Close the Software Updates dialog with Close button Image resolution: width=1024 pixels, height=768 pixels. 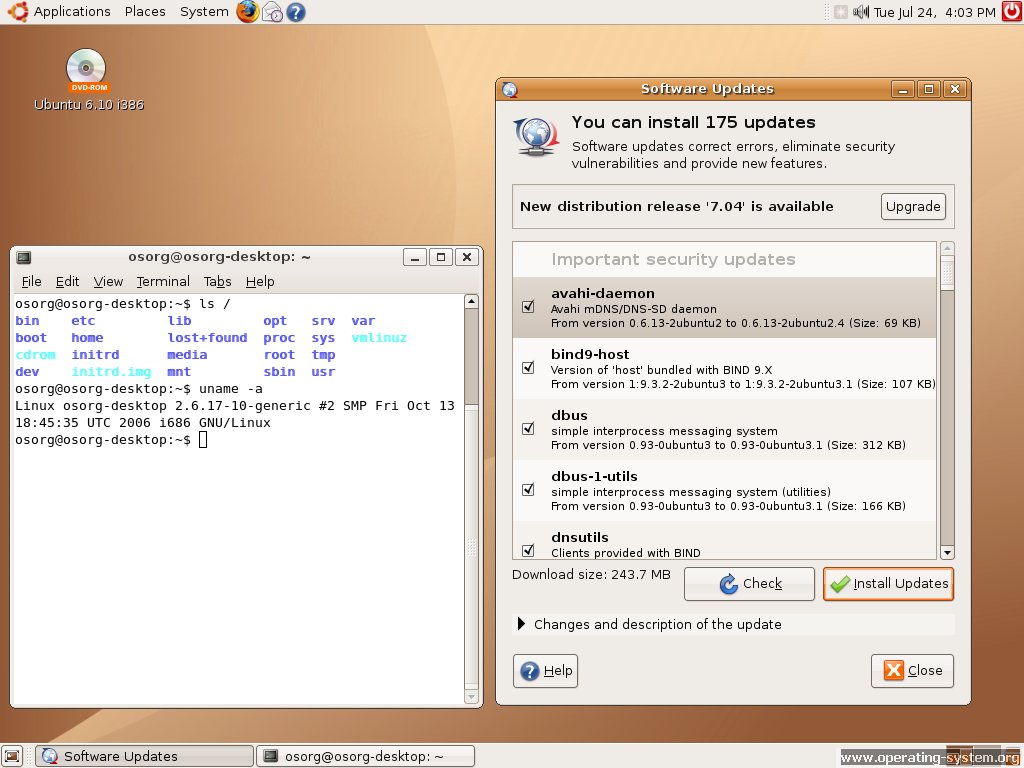[x=912, y=671]
